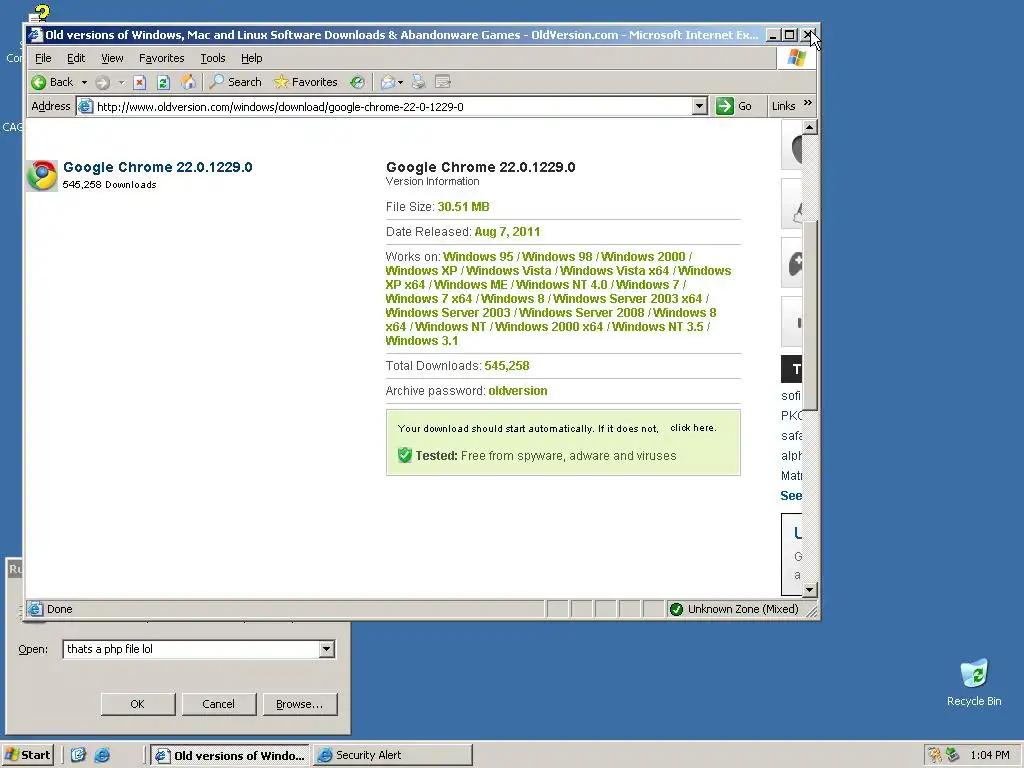Click the Windows flag logo in IE
The image size is (1024, 768).
tap(796, 58)
